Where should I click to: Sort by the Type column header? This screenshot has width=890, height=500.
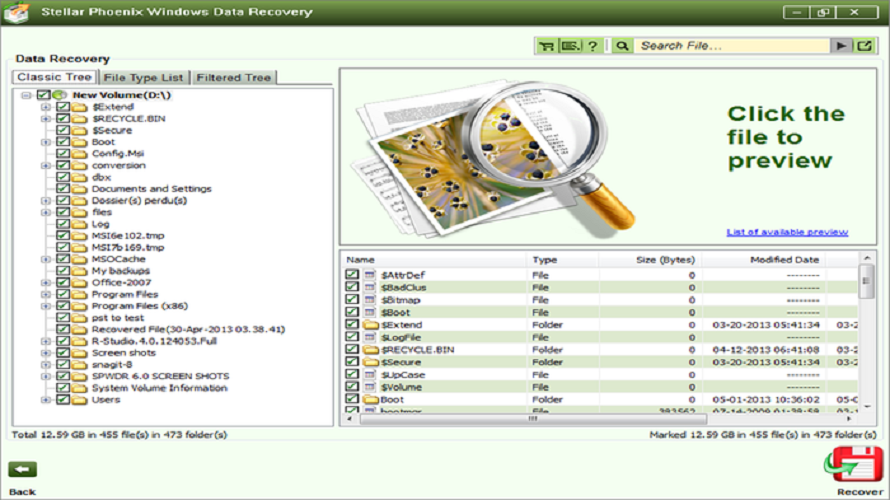(x=562, y=259)
